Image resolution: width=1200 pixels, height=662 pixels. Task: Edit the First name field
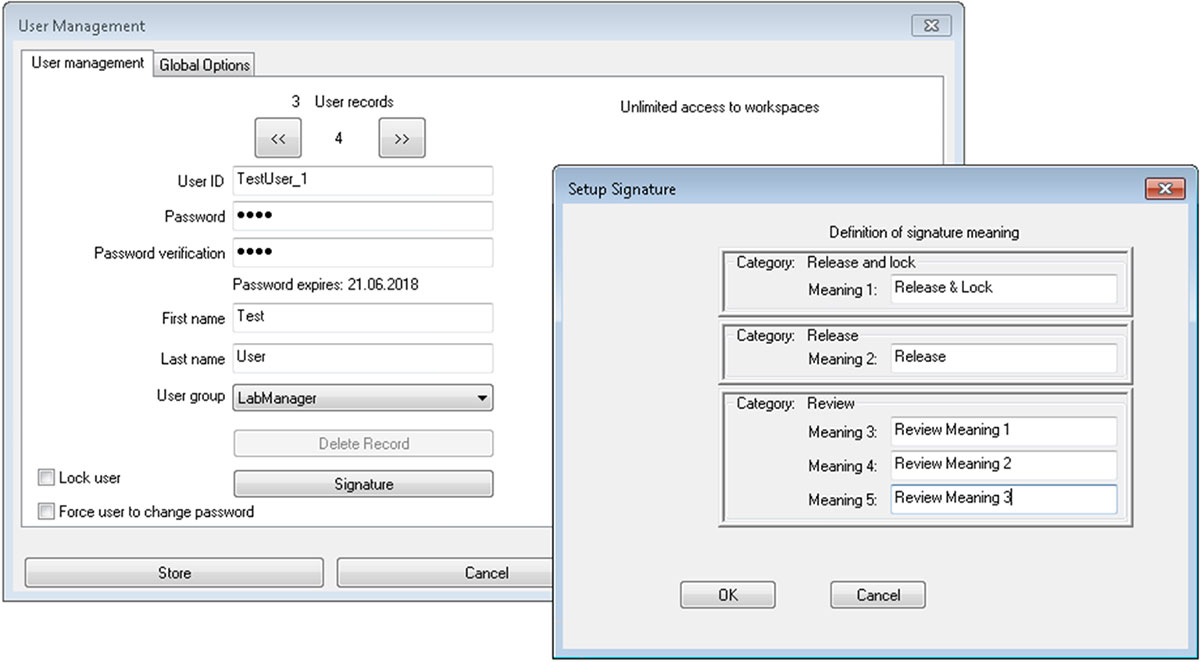pyautogui.click(x=362, y=317)
